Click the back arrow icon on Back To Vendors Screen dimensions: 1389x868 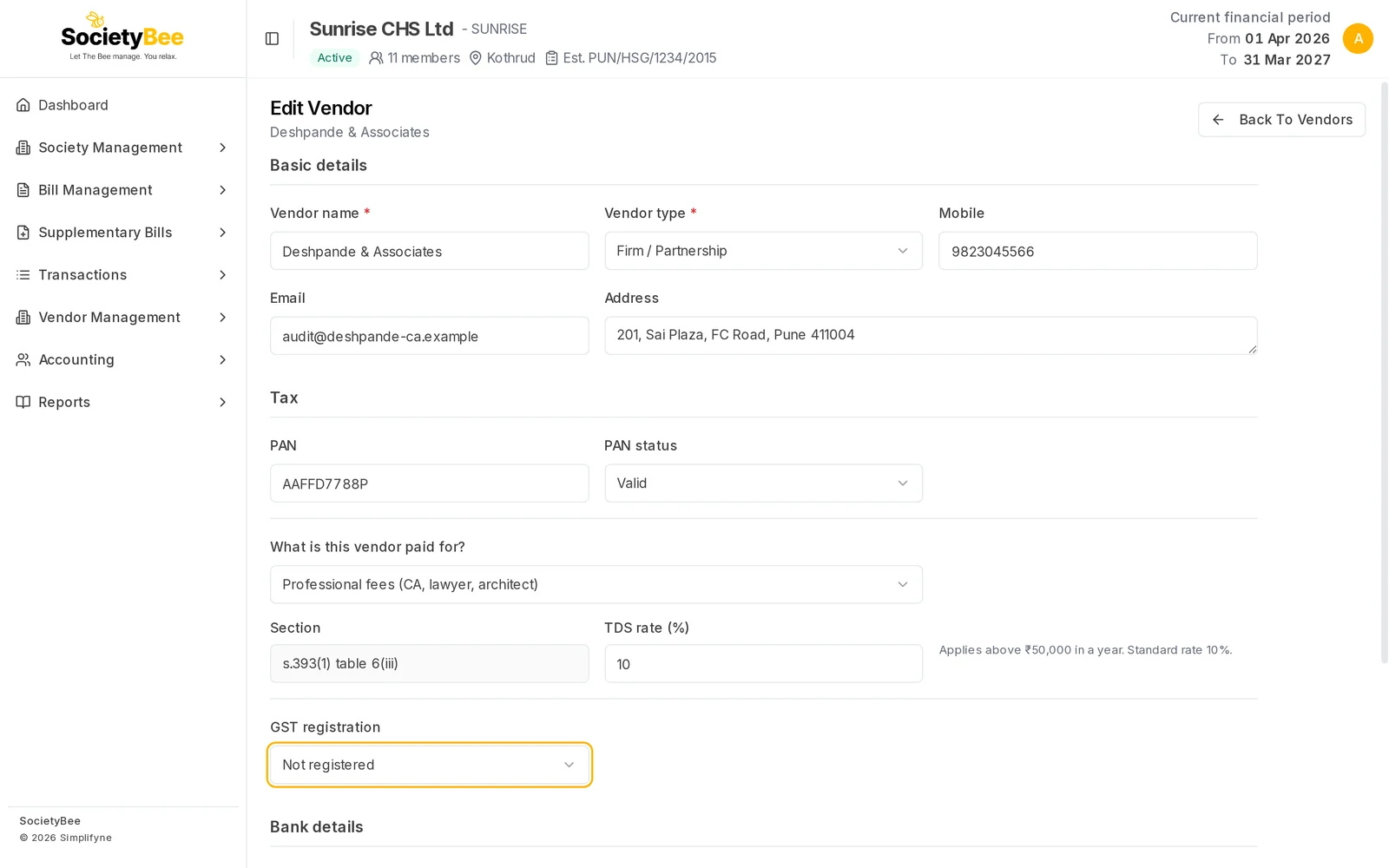tap(1218, 120)
